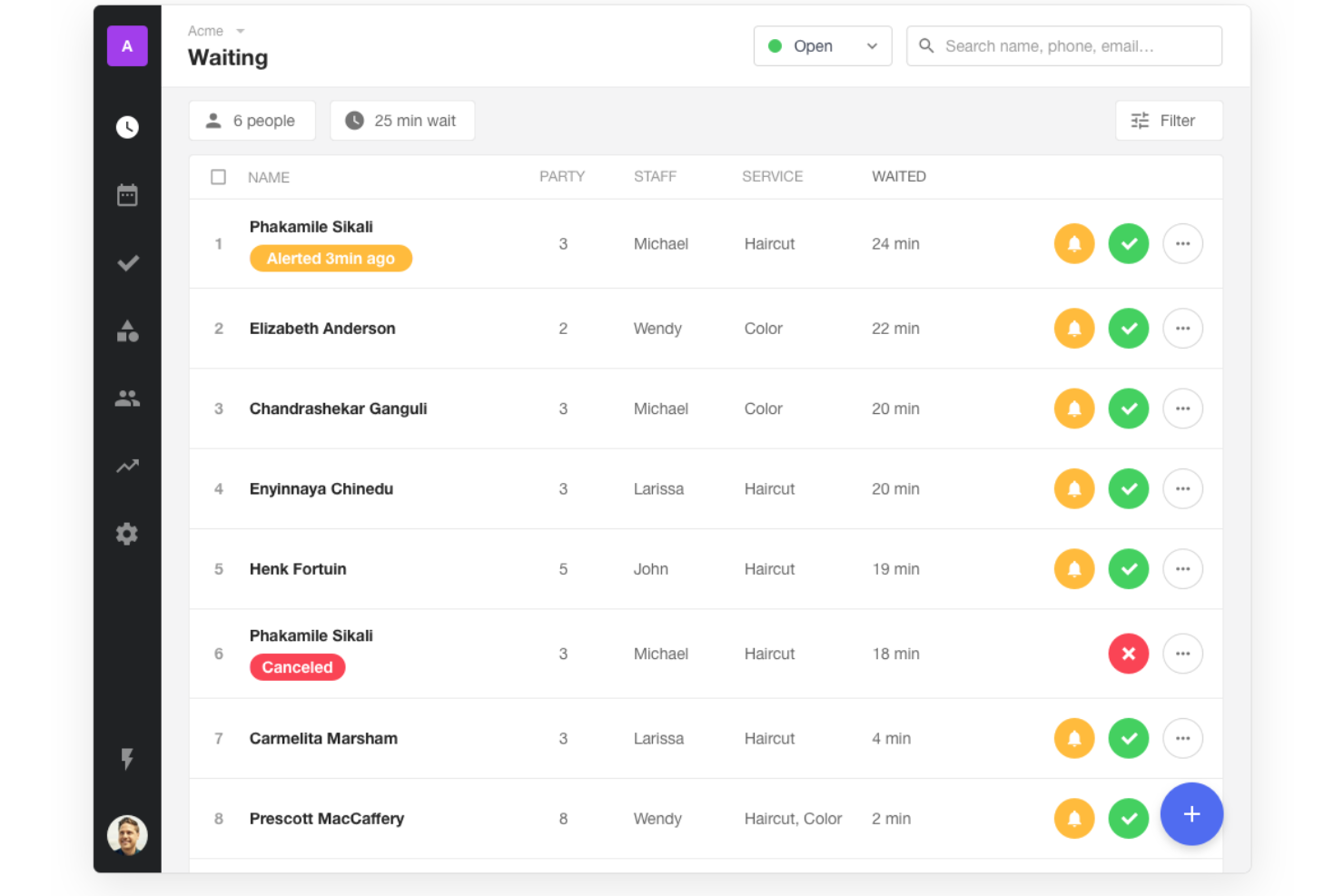Screen dimensions: 1344x896
Task: Click the Search name, phone, email field
Action: pos(1063,45)
